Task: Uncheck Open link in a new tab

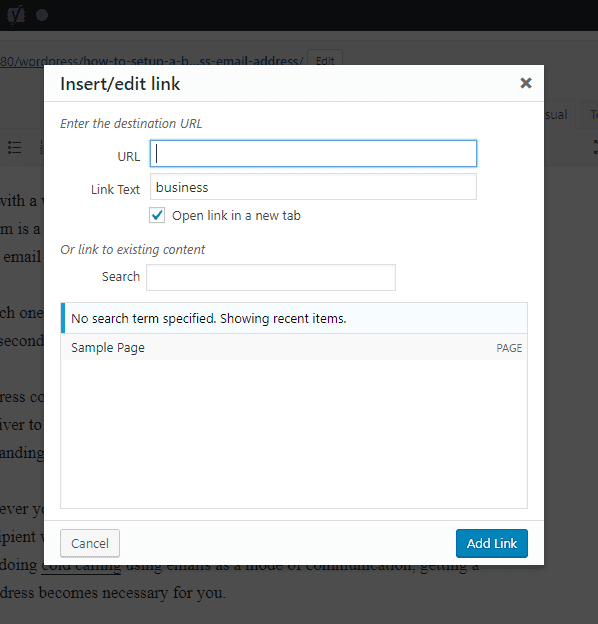Action: coord(157,215)
